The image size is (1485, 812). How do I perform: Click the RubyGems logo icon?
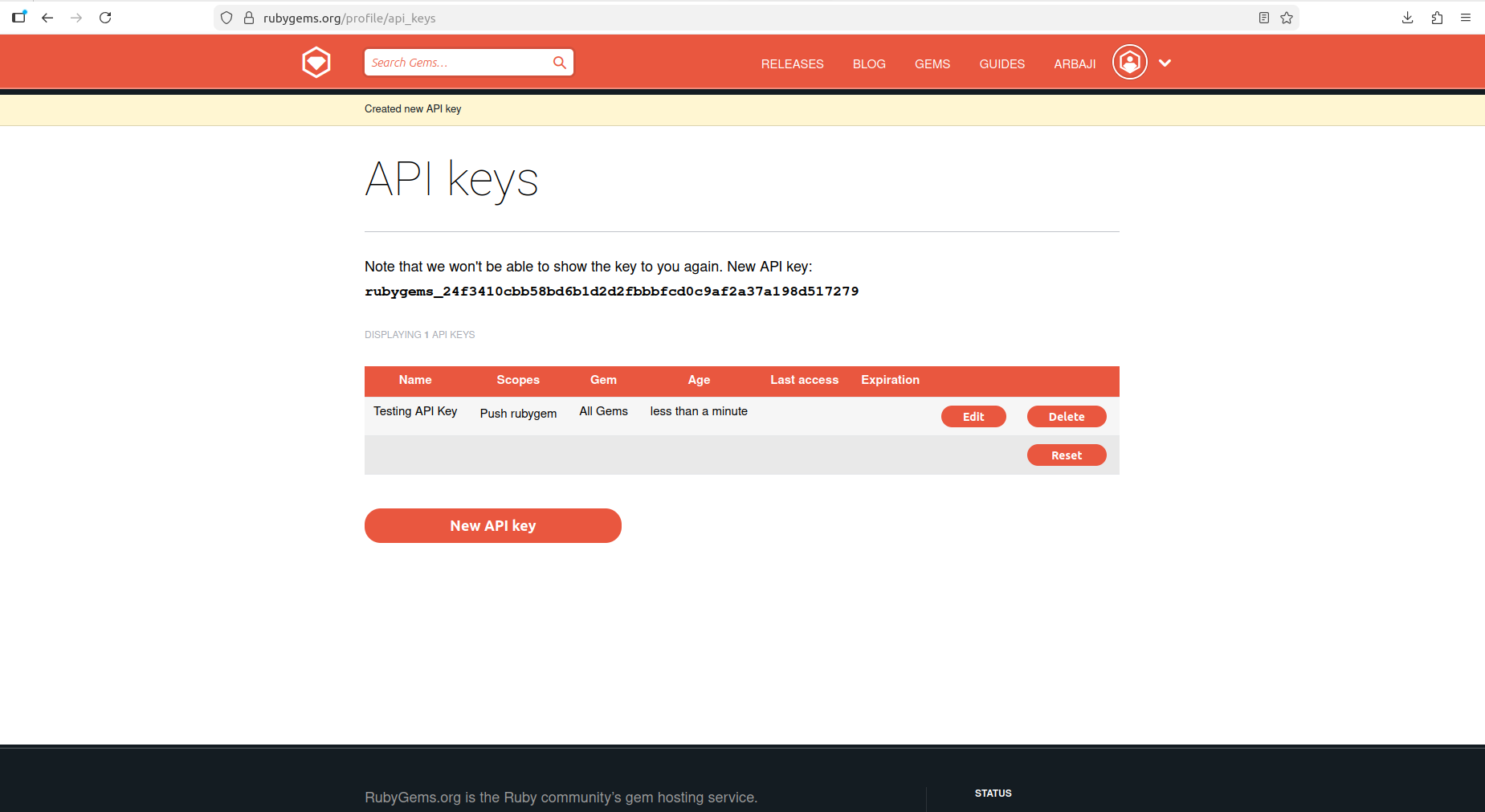click(316, 63)
